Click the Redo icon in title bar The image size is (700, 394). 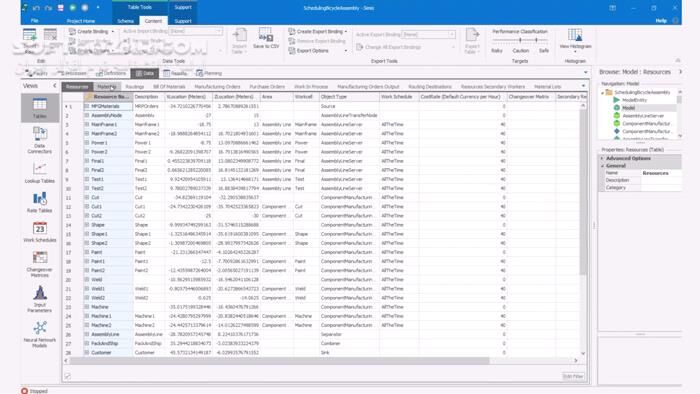point(48,8)
